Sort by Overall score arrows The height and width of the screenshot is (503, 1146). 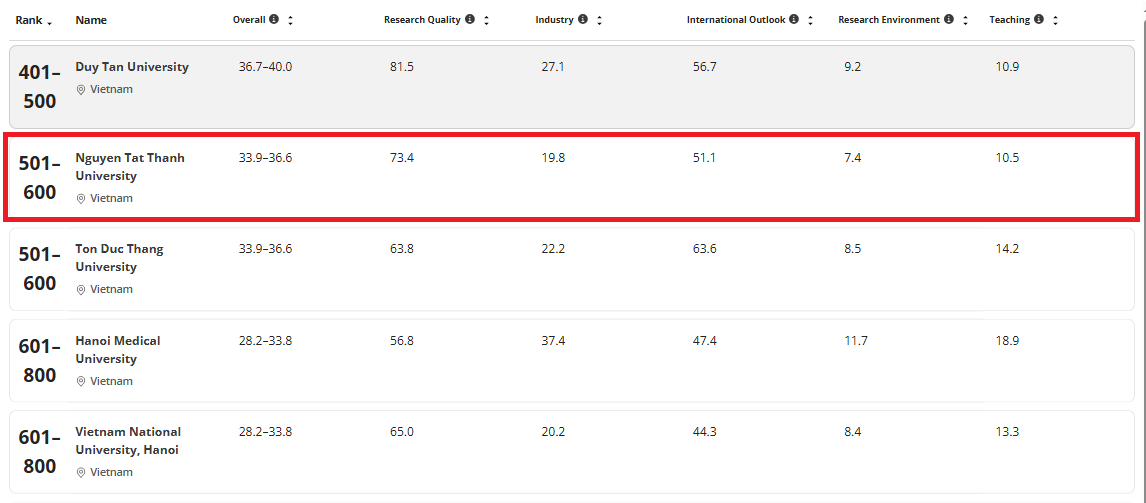pos(290,20)
